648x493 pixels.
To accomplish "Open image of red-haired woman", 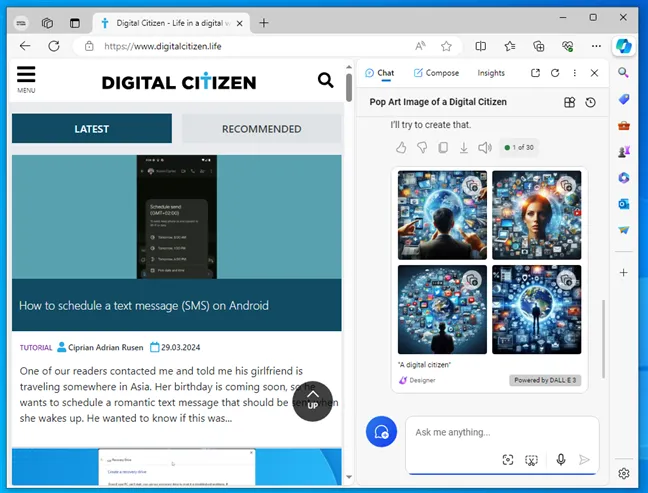I will (x=536, y=215).
